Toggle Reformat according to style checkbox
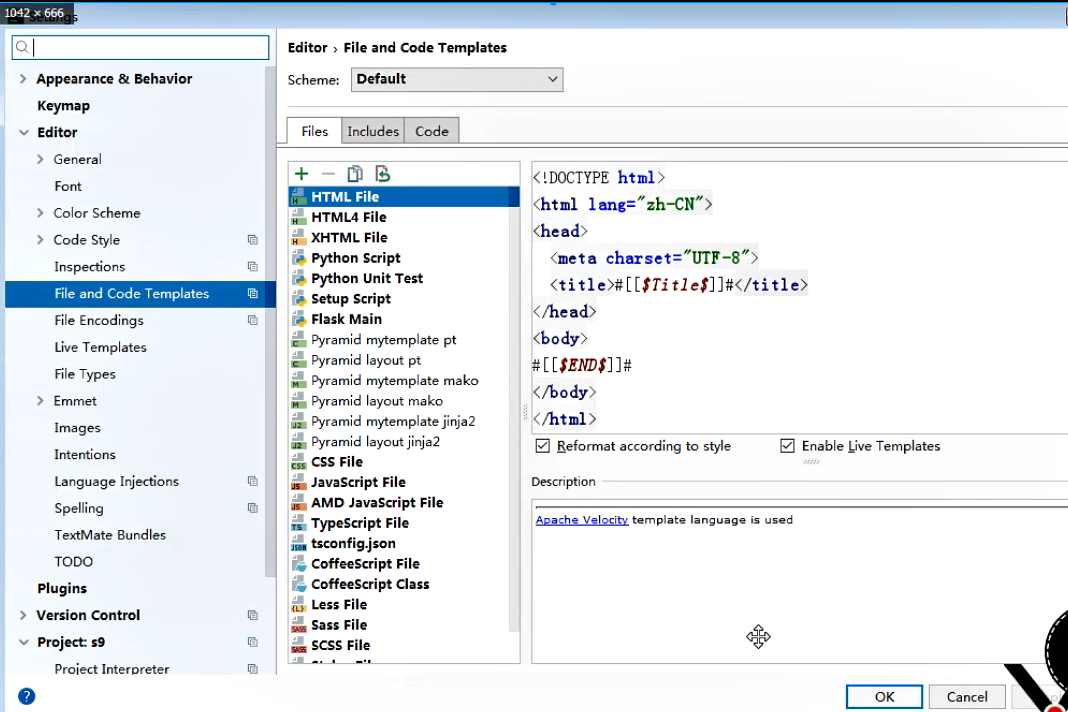The image size is (1068, 712). (x=543, y=446)
